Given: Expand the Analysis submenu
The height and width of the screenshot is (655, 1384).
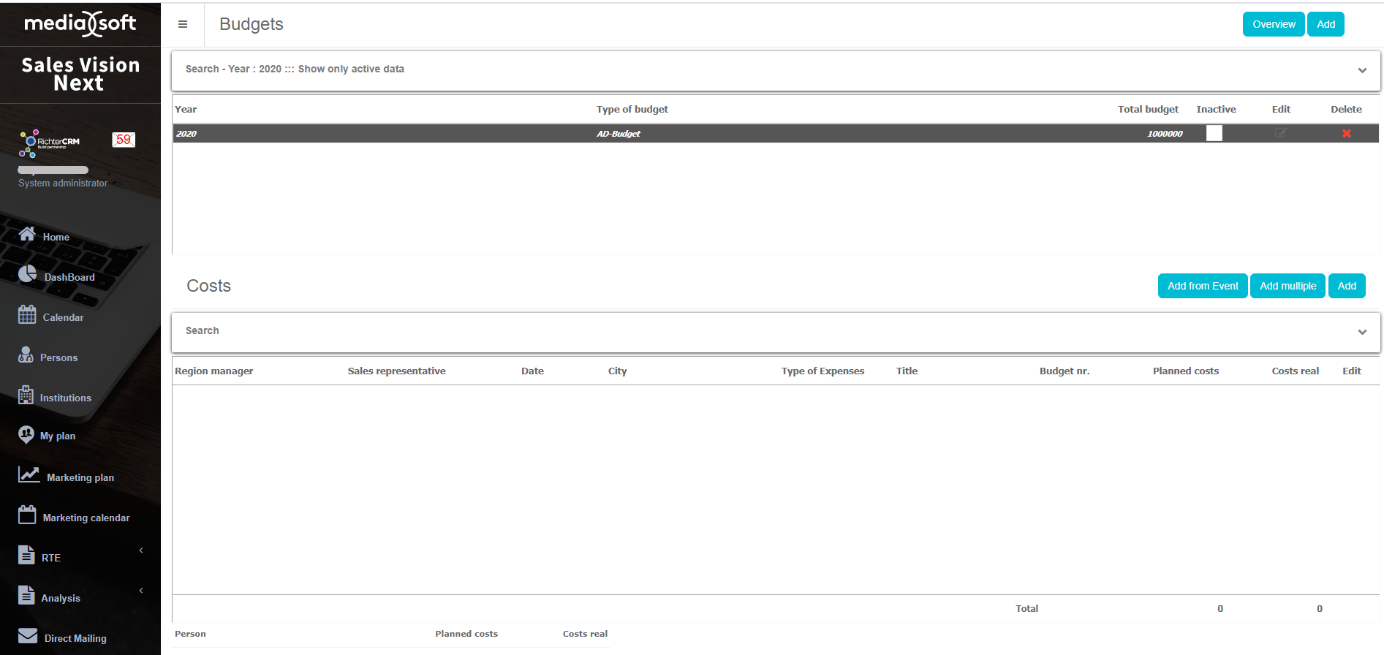Looking at the screenshot, I should pos(141,590).
